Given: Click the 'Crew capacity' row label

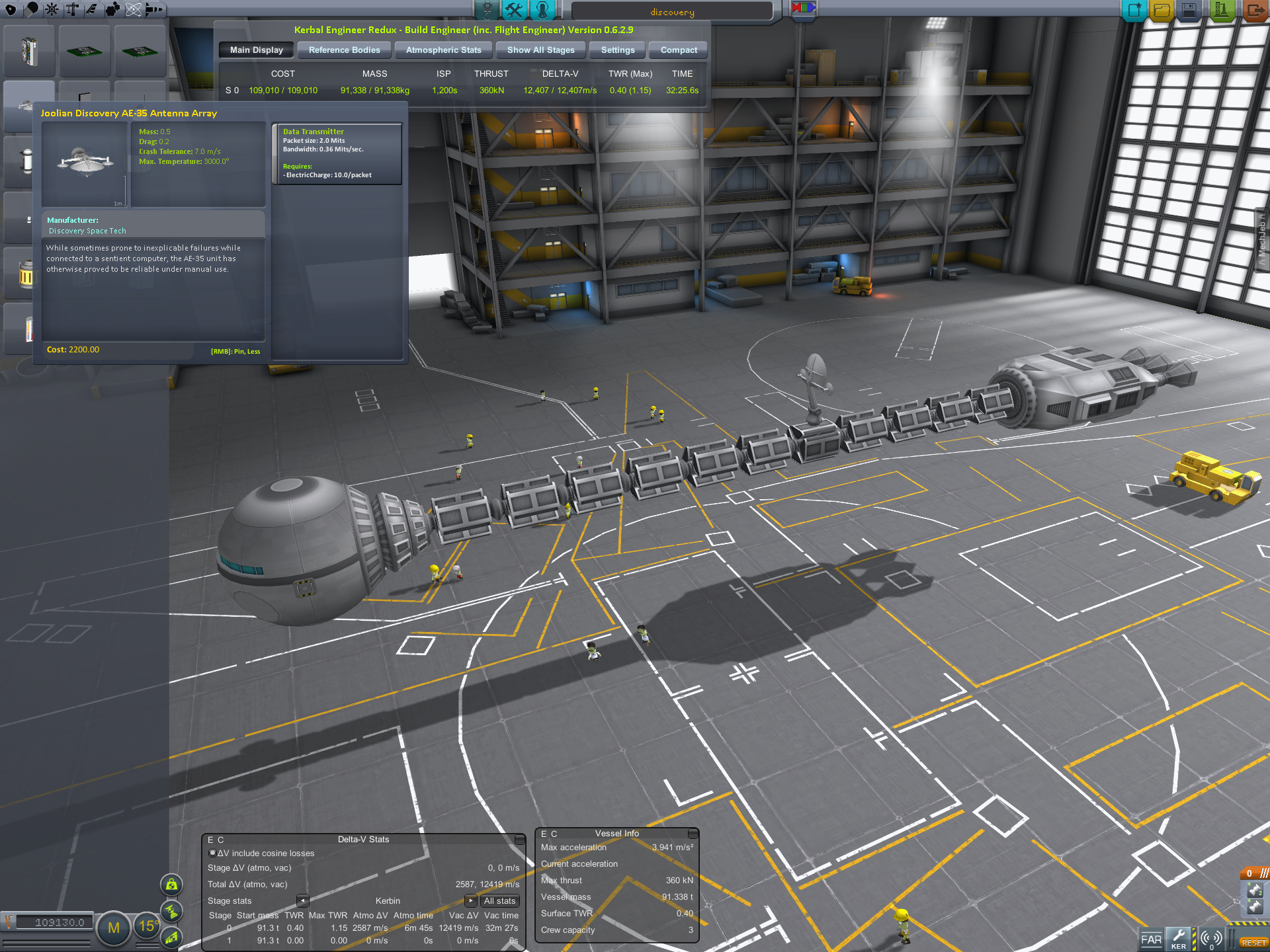Looking at the screenshot, I should pos(568,930).
